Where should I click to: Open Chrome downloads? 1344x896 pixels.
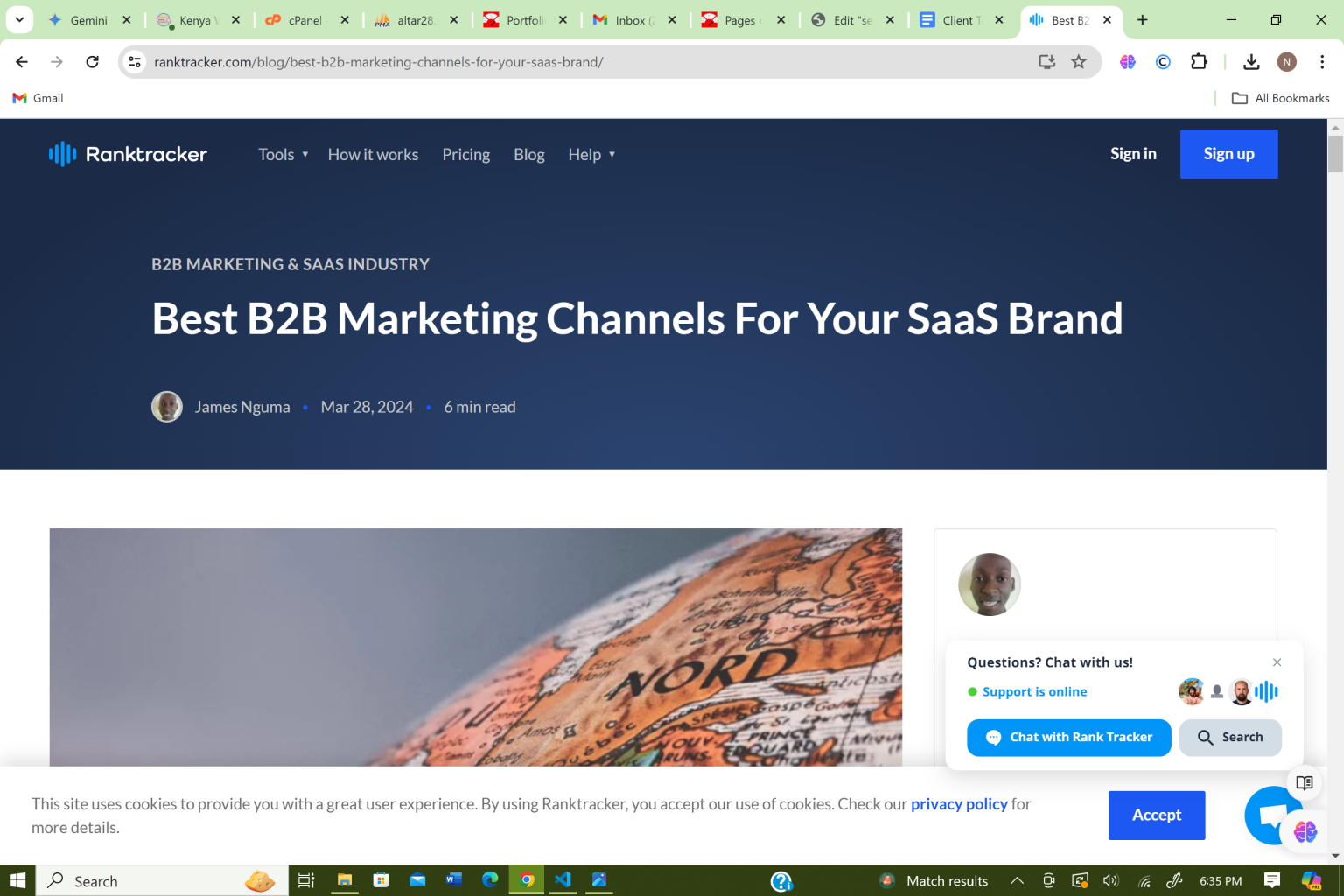click(1251, 61)
